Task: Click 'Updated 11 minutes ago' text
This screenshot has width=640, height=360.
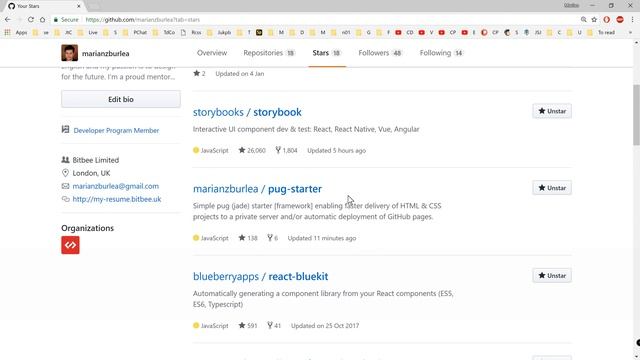Action: pyautogui.click(x=322, y=238)
